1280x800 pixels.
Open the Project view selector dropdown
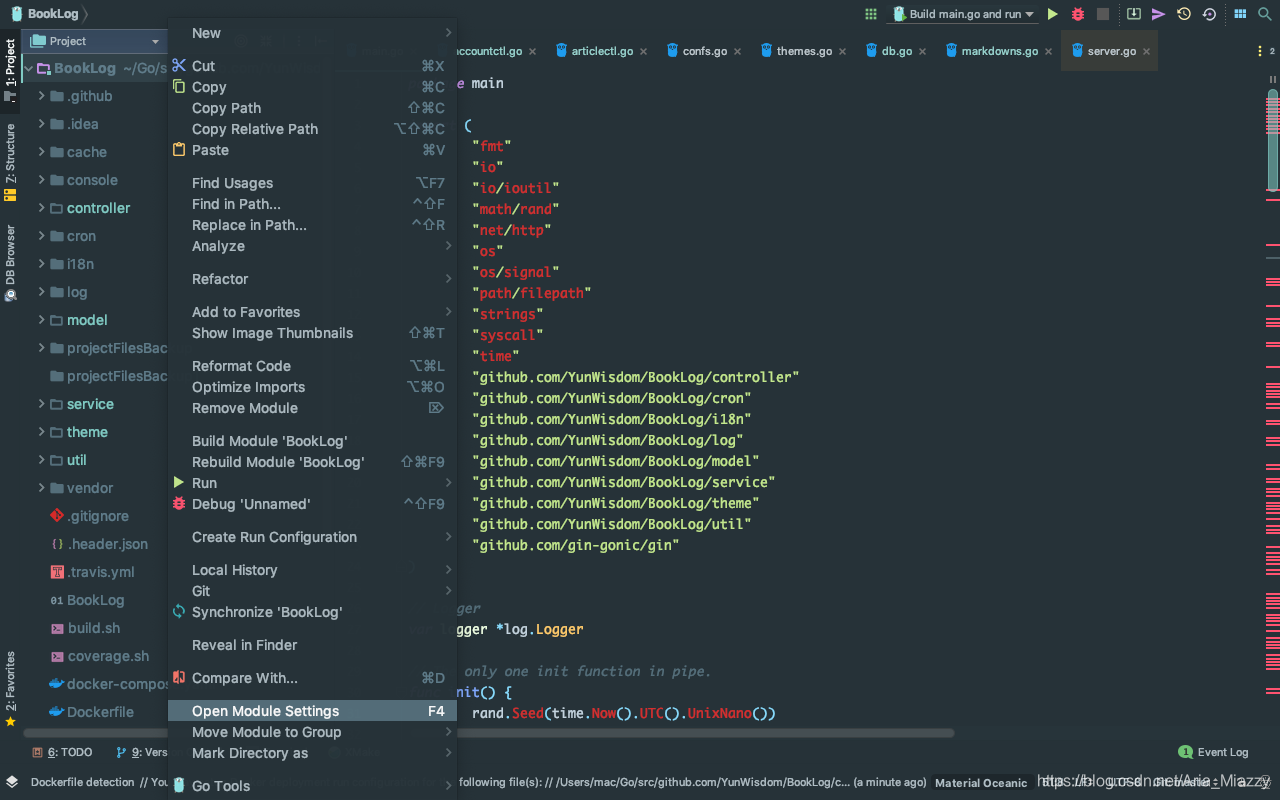pos(95,41)
